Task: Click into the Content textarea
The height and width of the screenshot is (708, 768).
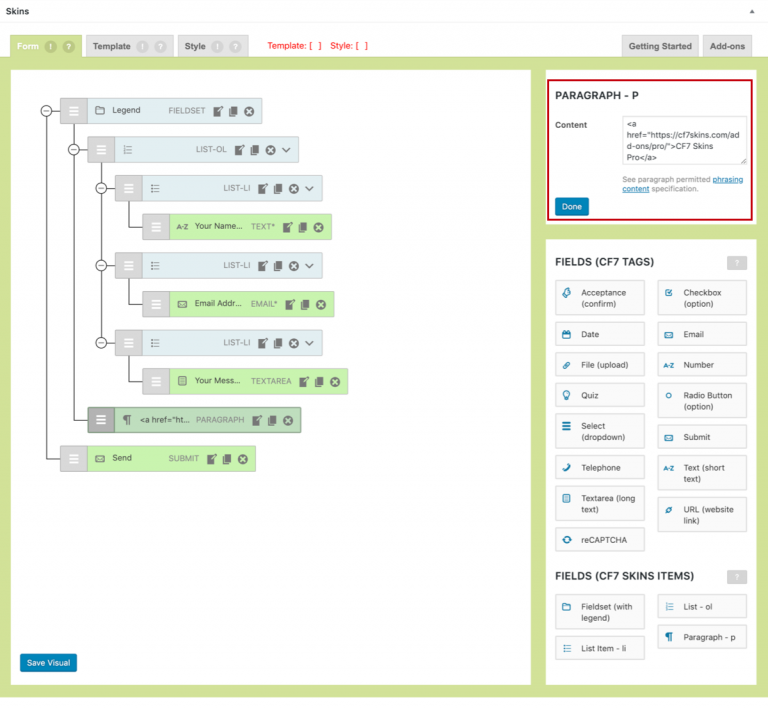Action: point(683,140)
